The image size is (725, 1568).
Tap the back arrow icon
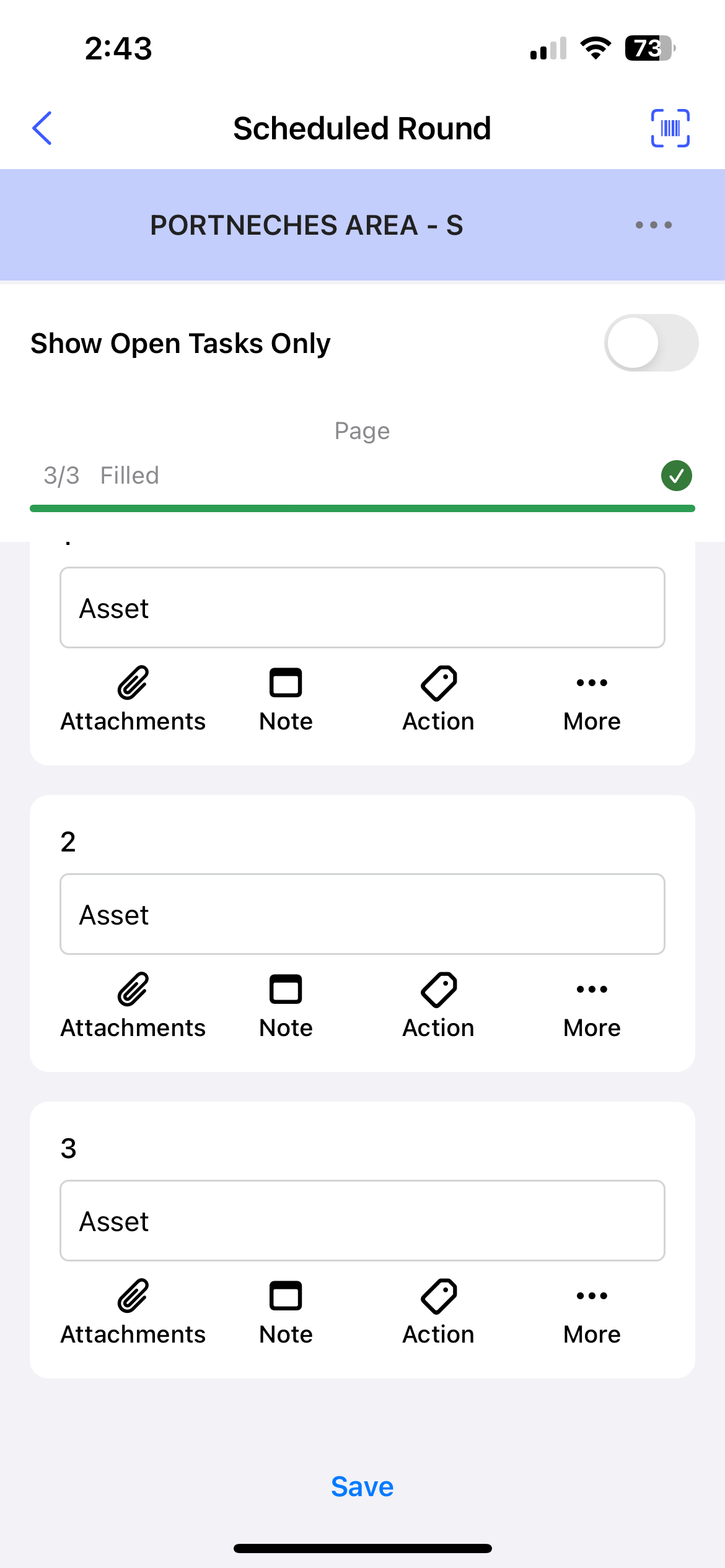click(42, 128)
